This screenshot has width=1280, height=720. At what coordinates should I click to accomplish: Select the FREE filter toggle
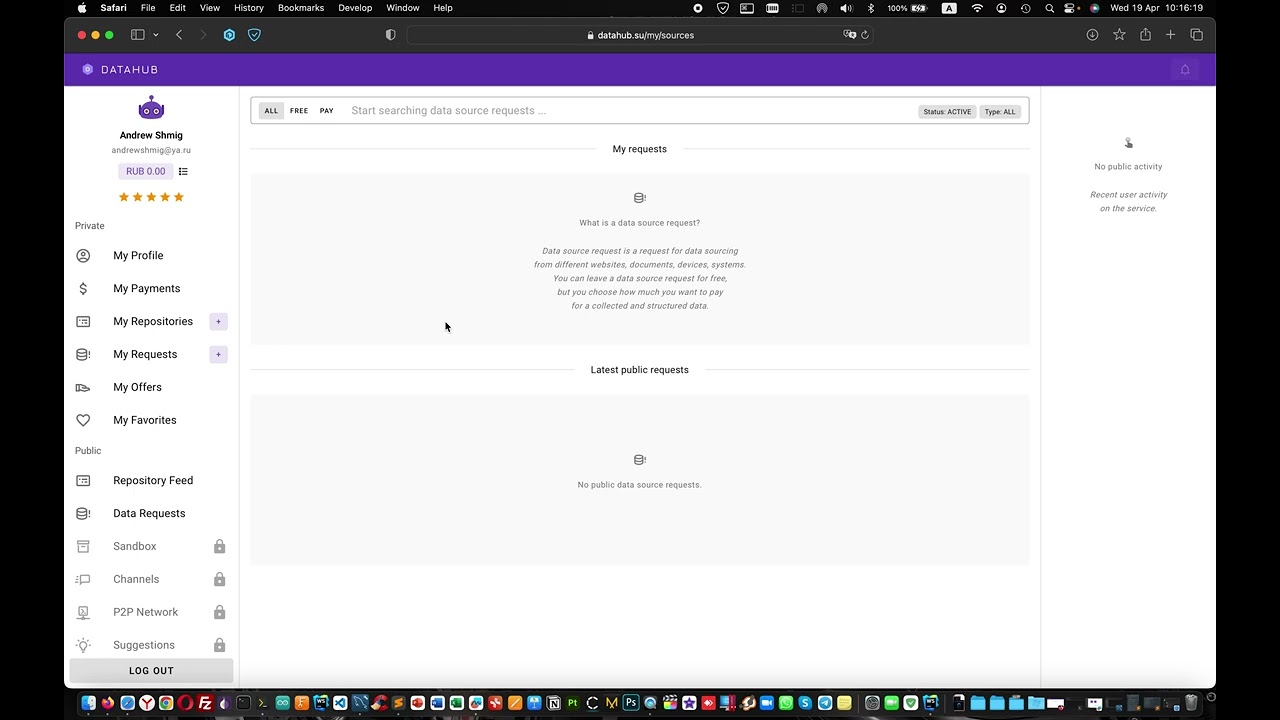[x=299, y=111]
